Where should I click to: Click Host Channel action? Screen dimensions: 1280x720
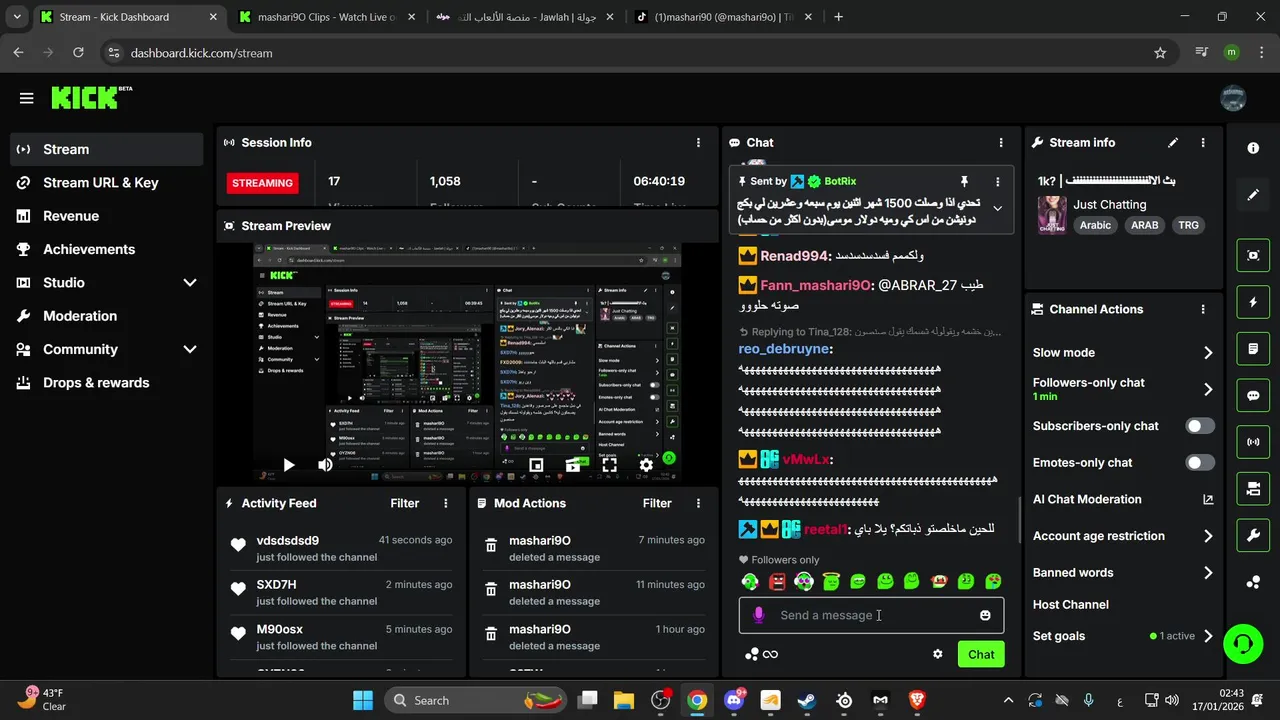coord(1071,605)
